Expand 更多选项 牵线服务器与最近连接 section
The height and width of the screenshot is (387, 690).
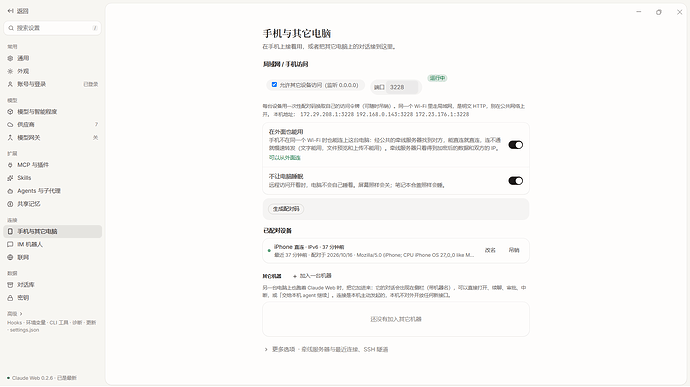[x=326, y=350]
